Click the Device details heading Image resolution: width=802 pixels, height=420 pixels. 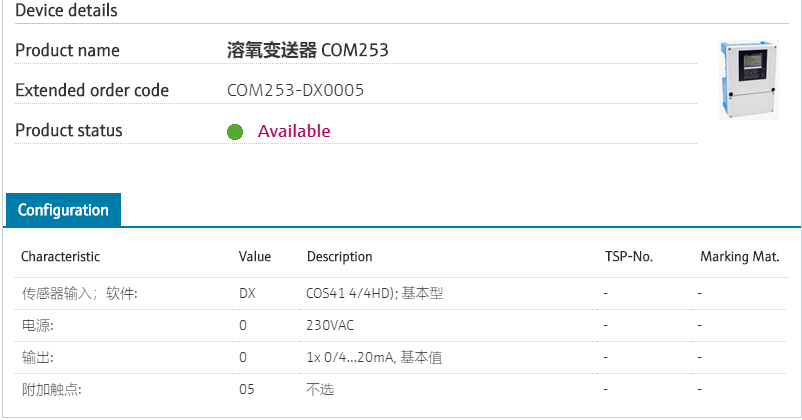click(66, 10)
